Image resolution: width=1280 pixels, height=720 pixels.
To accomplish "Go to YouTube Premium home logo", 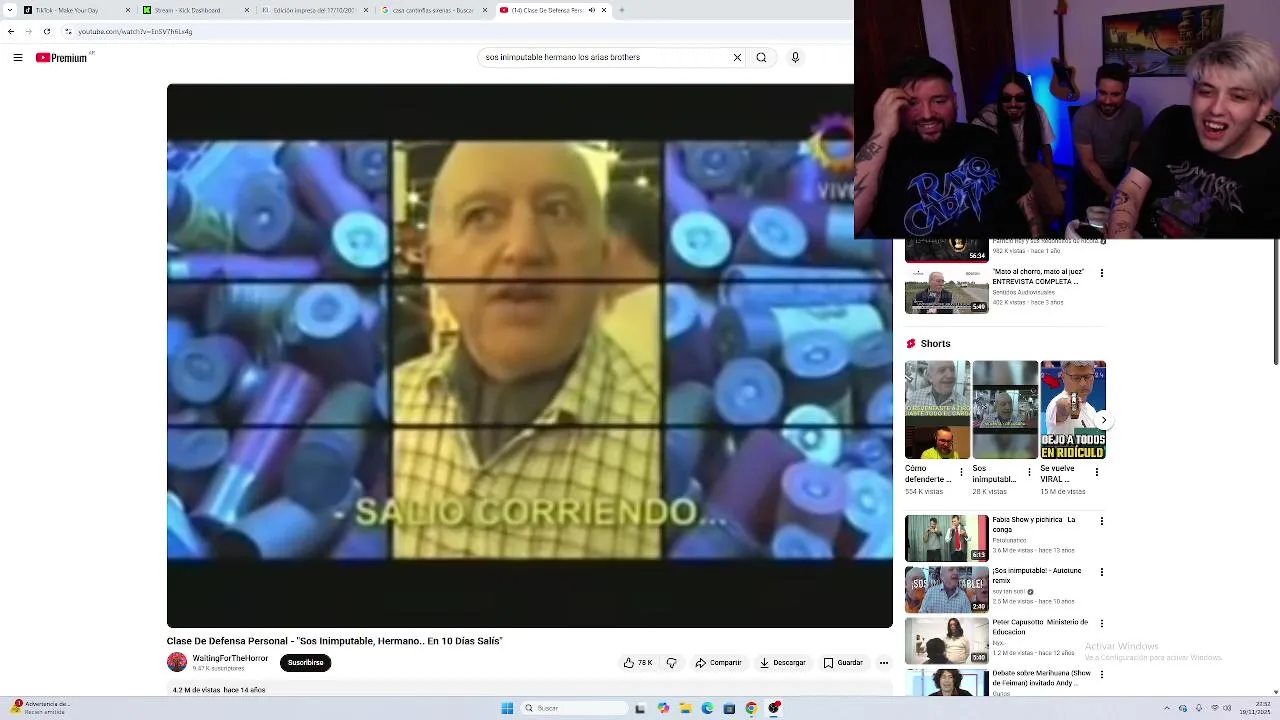I will click(62, 58).
